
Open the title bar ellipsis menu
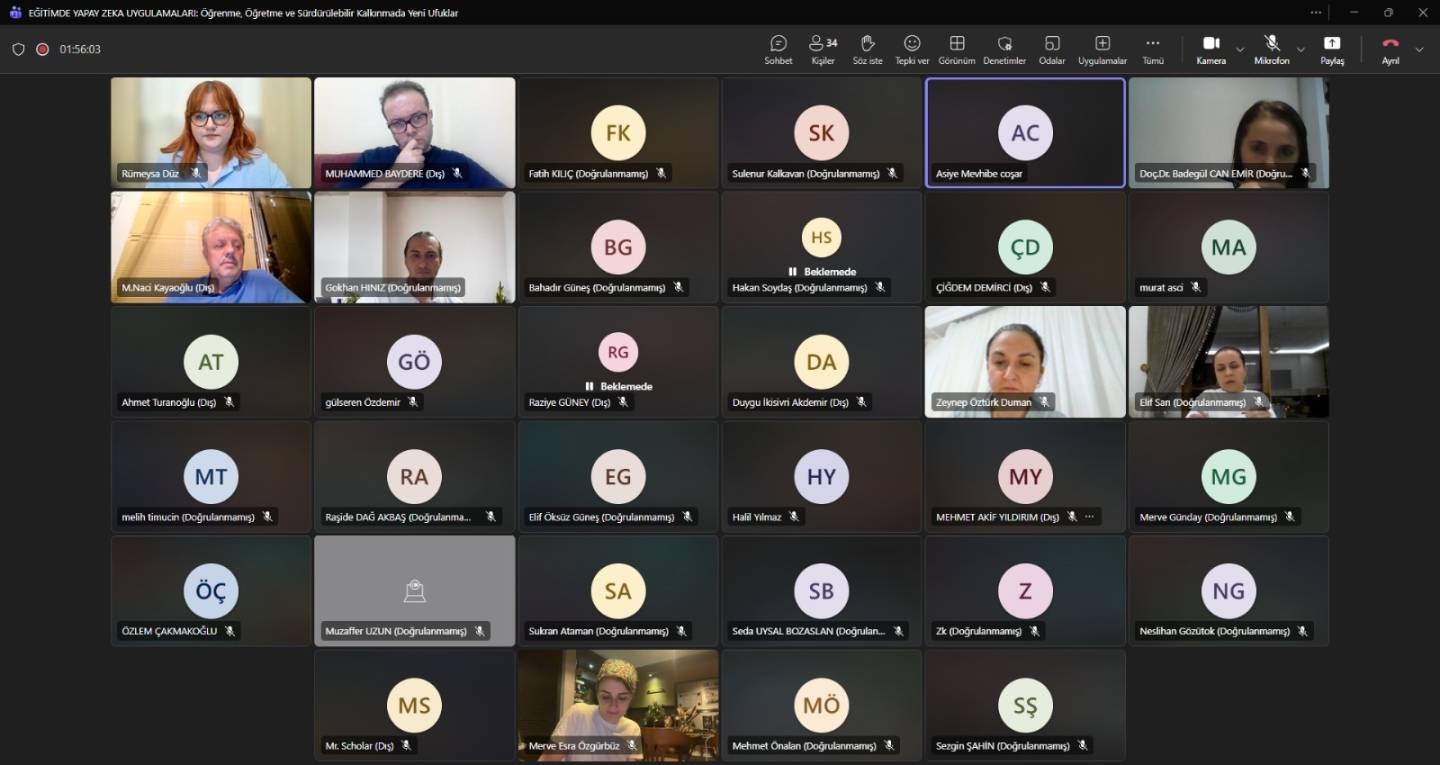1316,13
